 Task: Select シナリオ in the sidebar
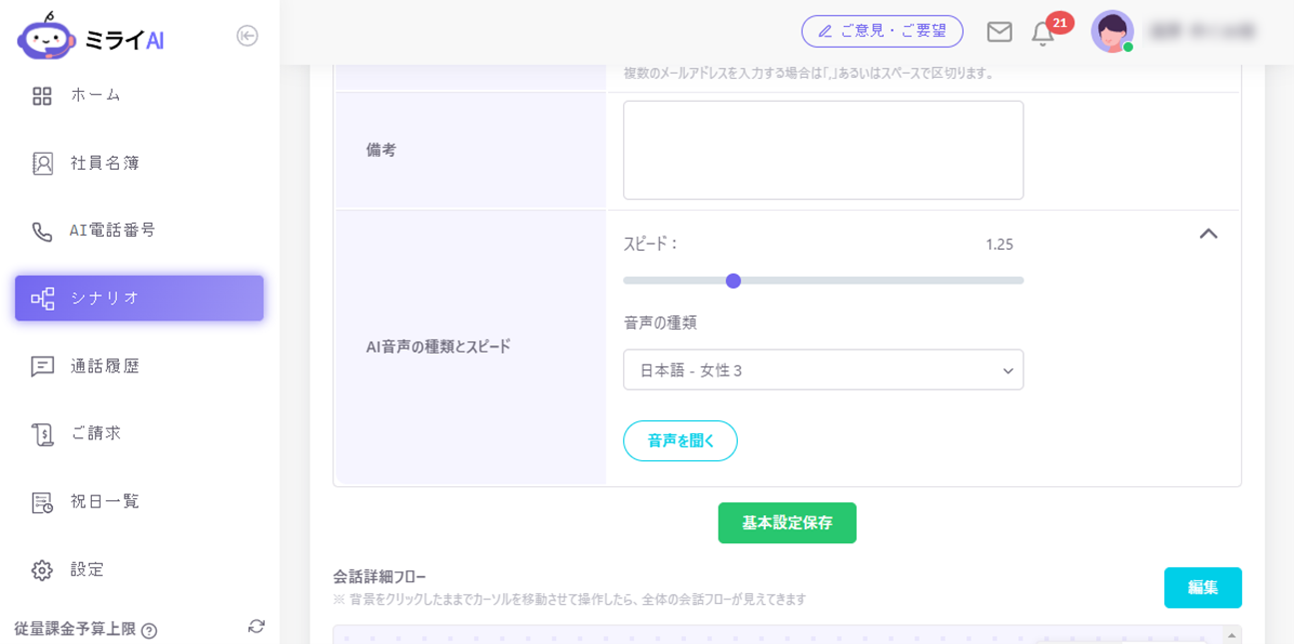pyautogui.click(x=139, y=298)
